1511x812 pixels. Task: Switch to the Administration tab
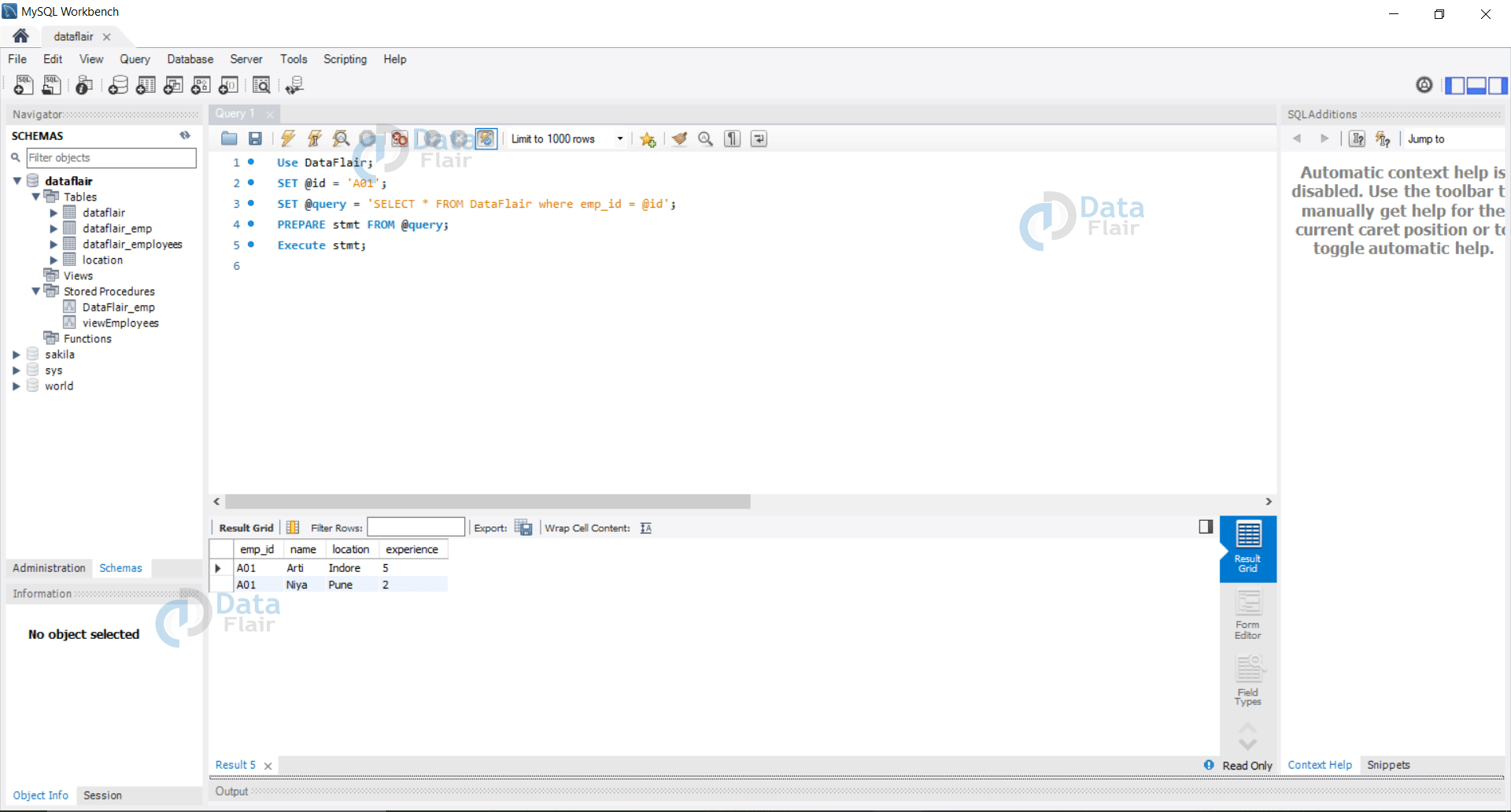pos(48,568)
